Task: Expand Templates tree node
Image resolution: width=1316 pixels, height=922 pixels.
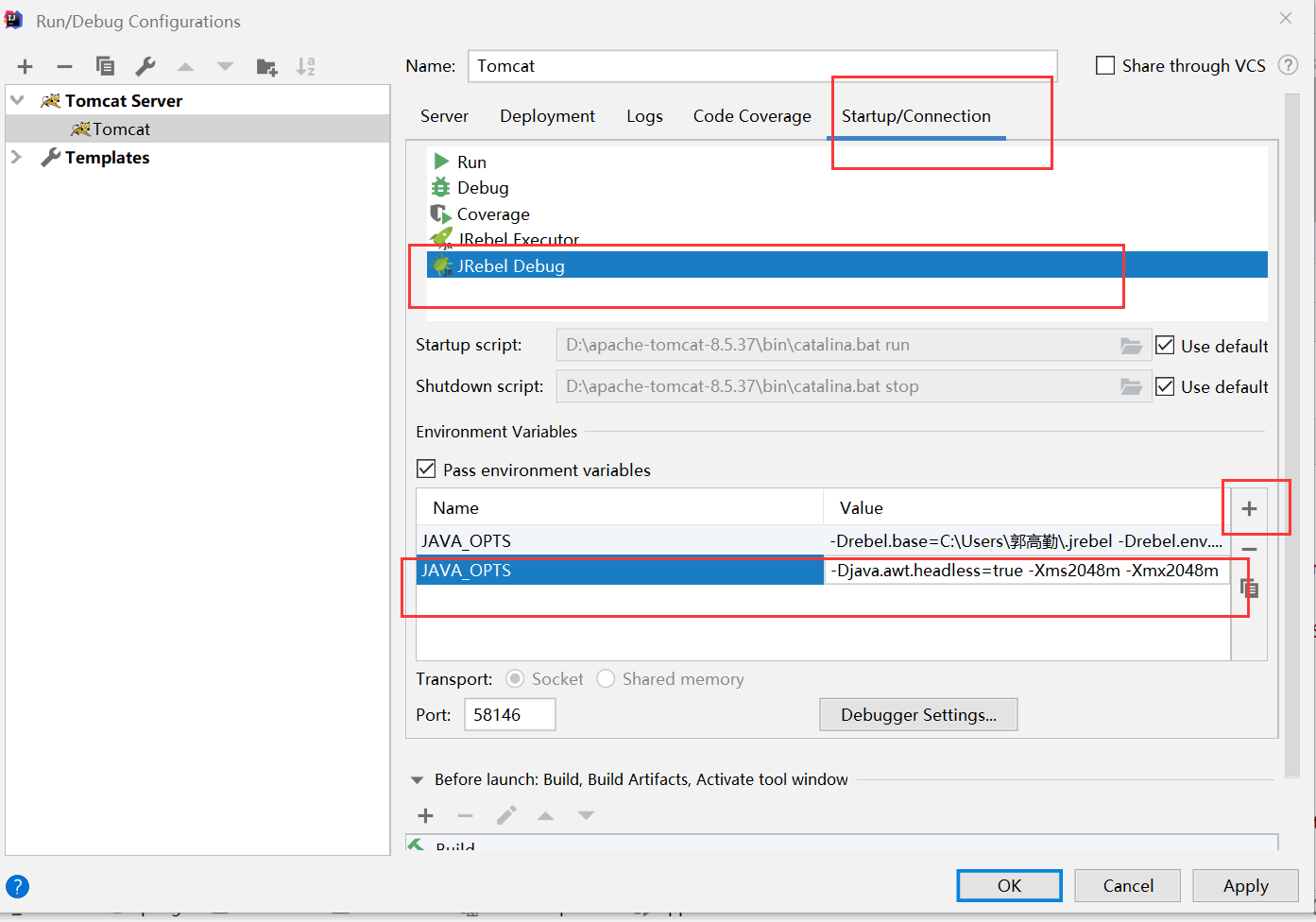Action: 16,157
